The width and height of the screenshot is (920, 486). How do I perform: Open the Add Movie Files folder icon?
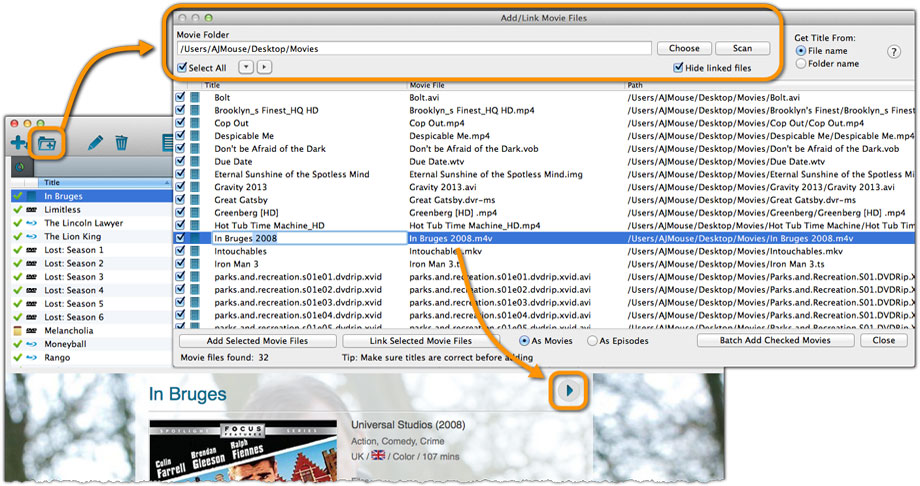point(47,142)
